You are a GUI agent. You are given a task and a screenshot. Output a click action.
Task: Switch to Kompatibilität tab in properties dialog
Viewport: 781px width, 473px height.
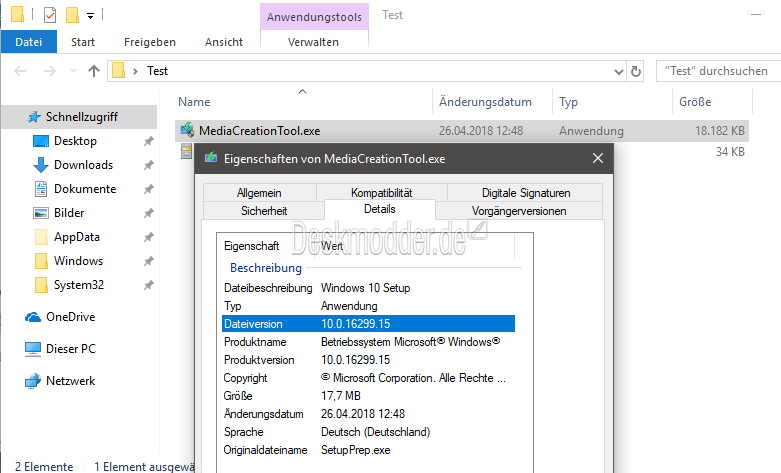pos(382,193)
